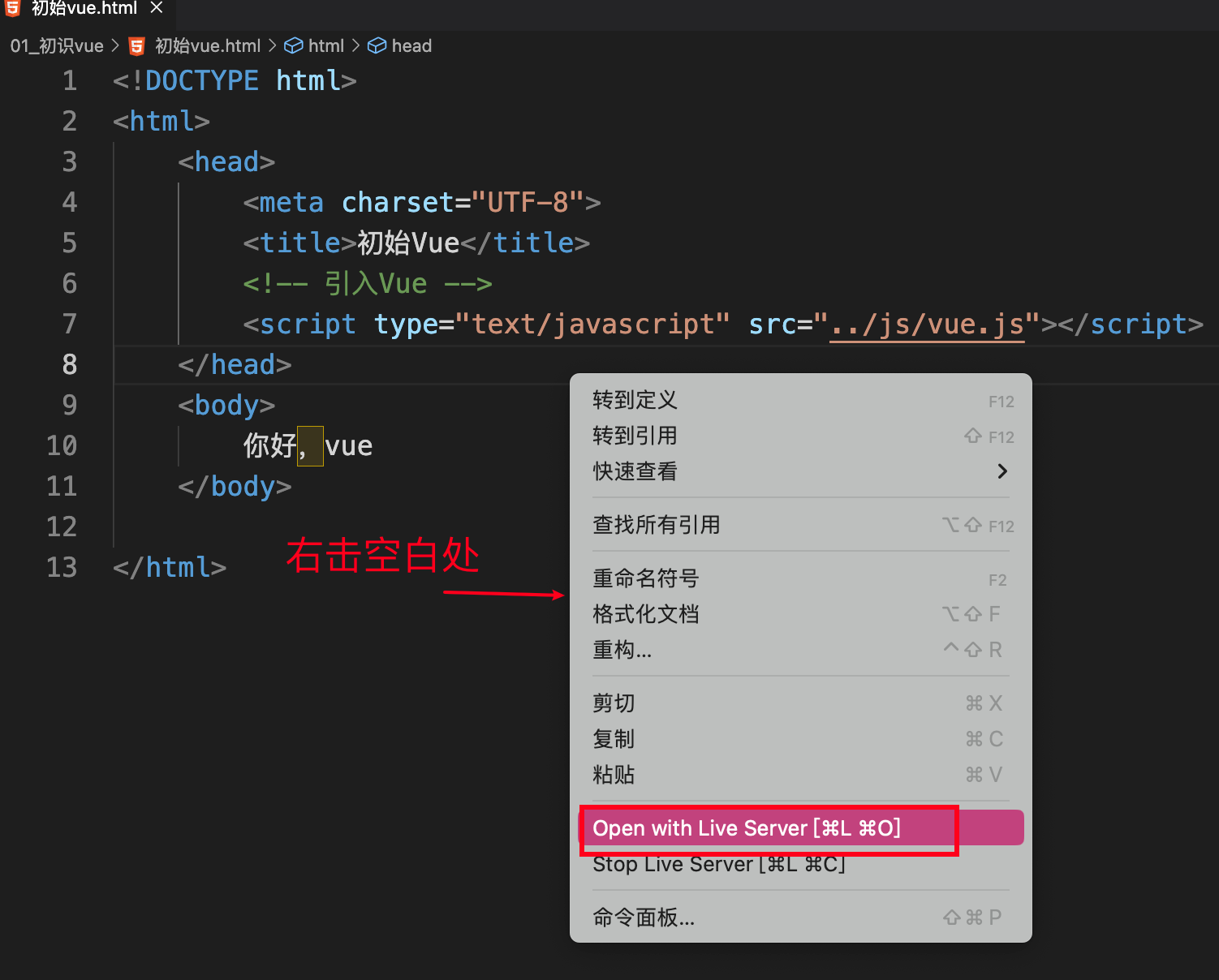Click the closing </html> tag on line 13
The width and height of the screenshot is (1219, 980).
point(170,567)
